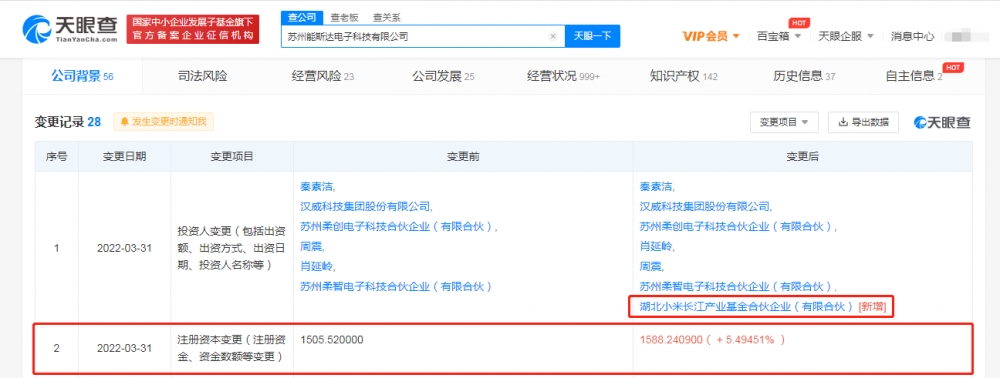Expand the 天眼企服 dropdown menu
Screen dimensions: 1000x378
846,36
